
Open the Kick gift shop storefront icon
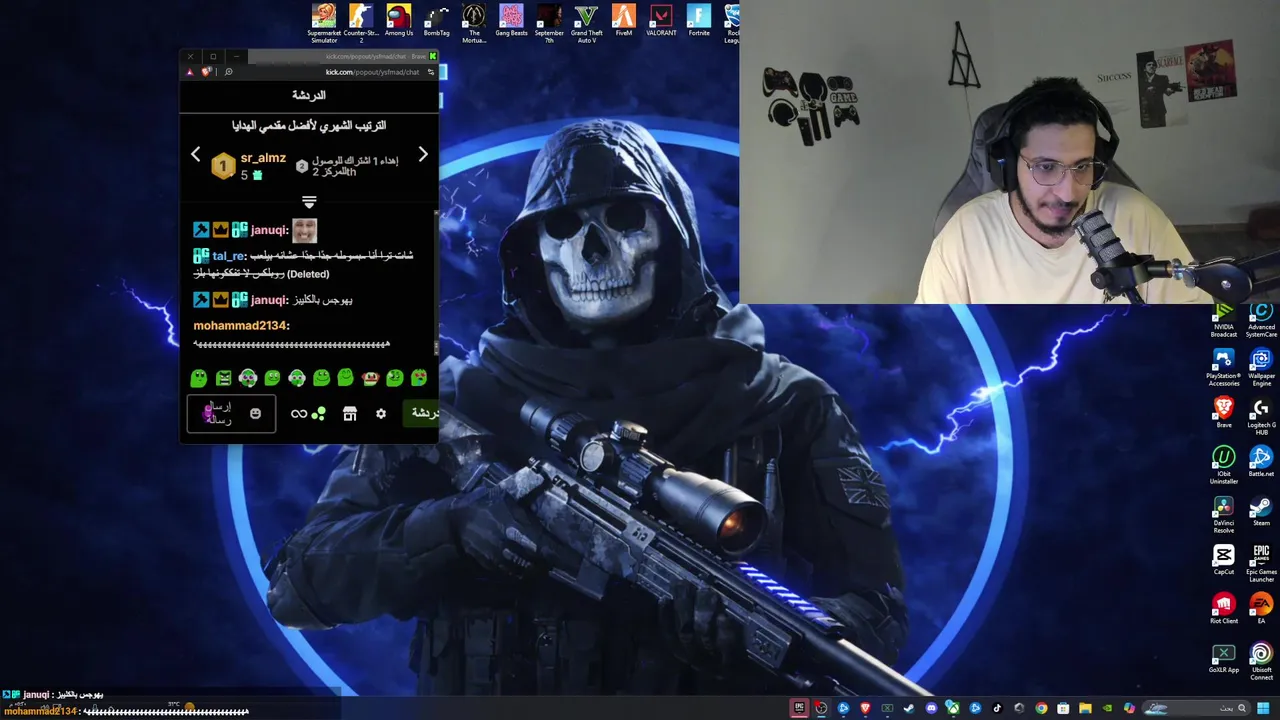(349, 414)
